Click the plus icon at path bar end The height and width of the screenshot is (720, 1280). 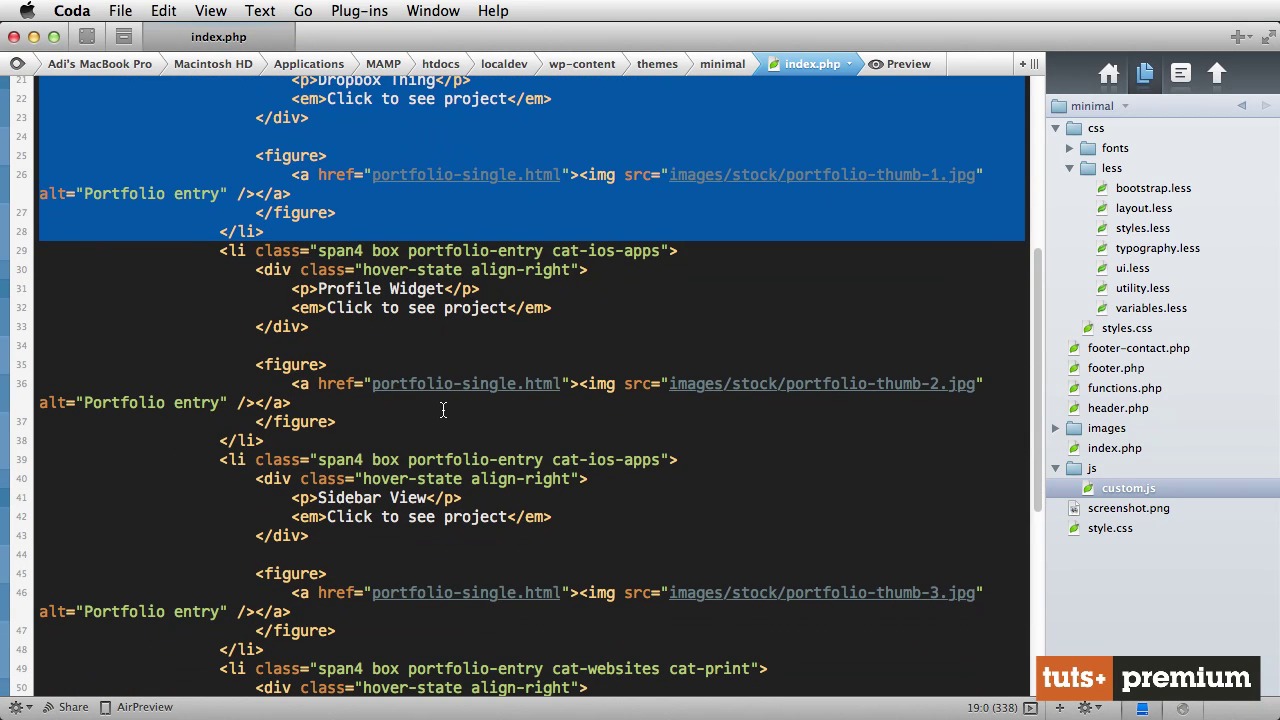tap(1022, 64)
